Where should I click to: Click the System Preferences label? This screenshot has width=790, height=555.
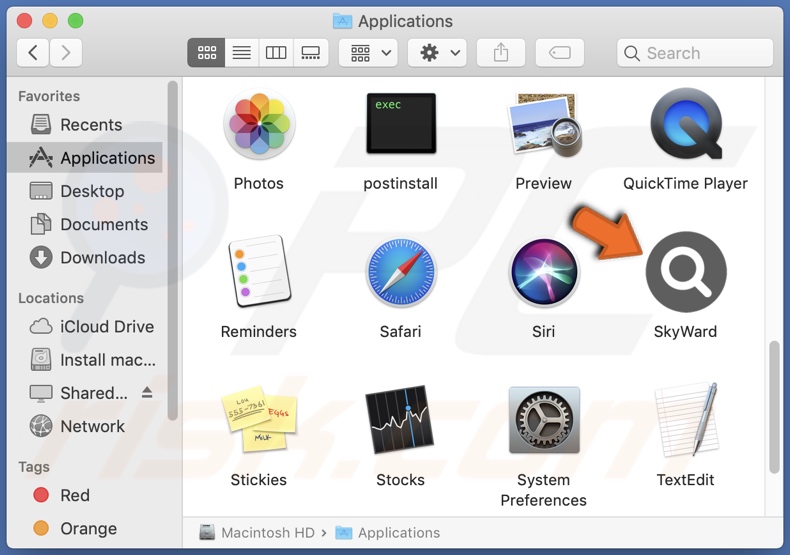click(544, 490)
